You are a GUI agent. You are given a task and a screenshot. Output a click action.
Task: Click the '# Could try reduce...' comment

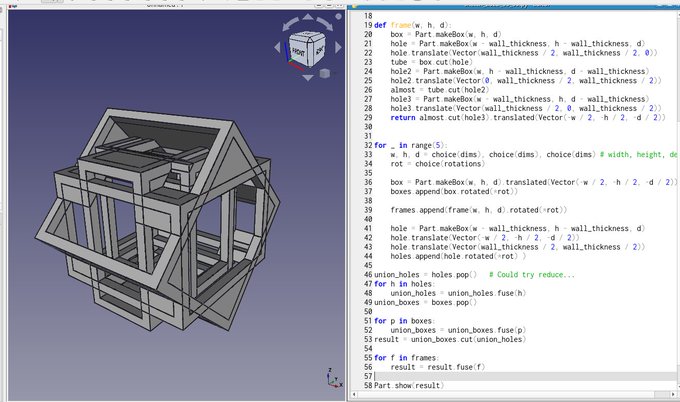point(532,275)
